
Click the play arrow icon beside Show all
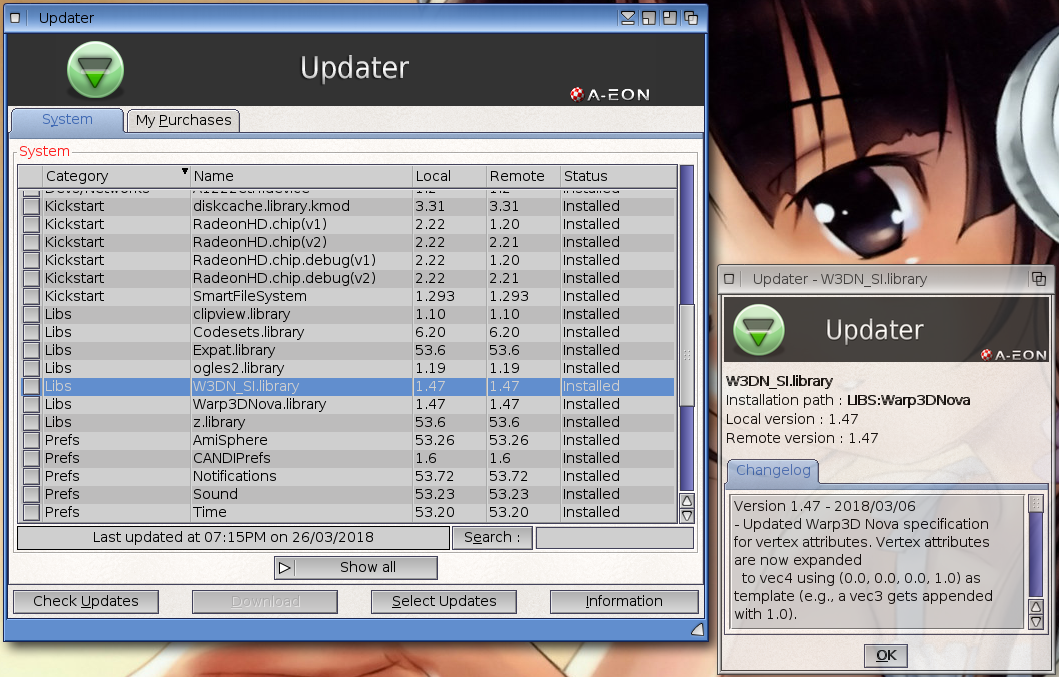(x=284, y=568)
